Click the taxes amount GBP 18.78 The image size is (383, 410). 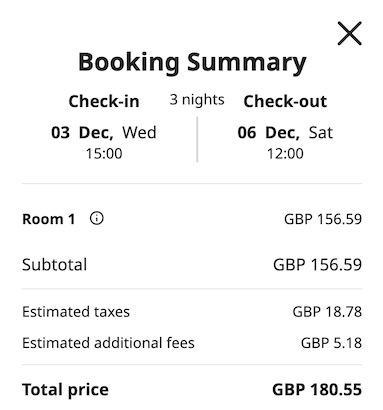(x=327, y=312)
